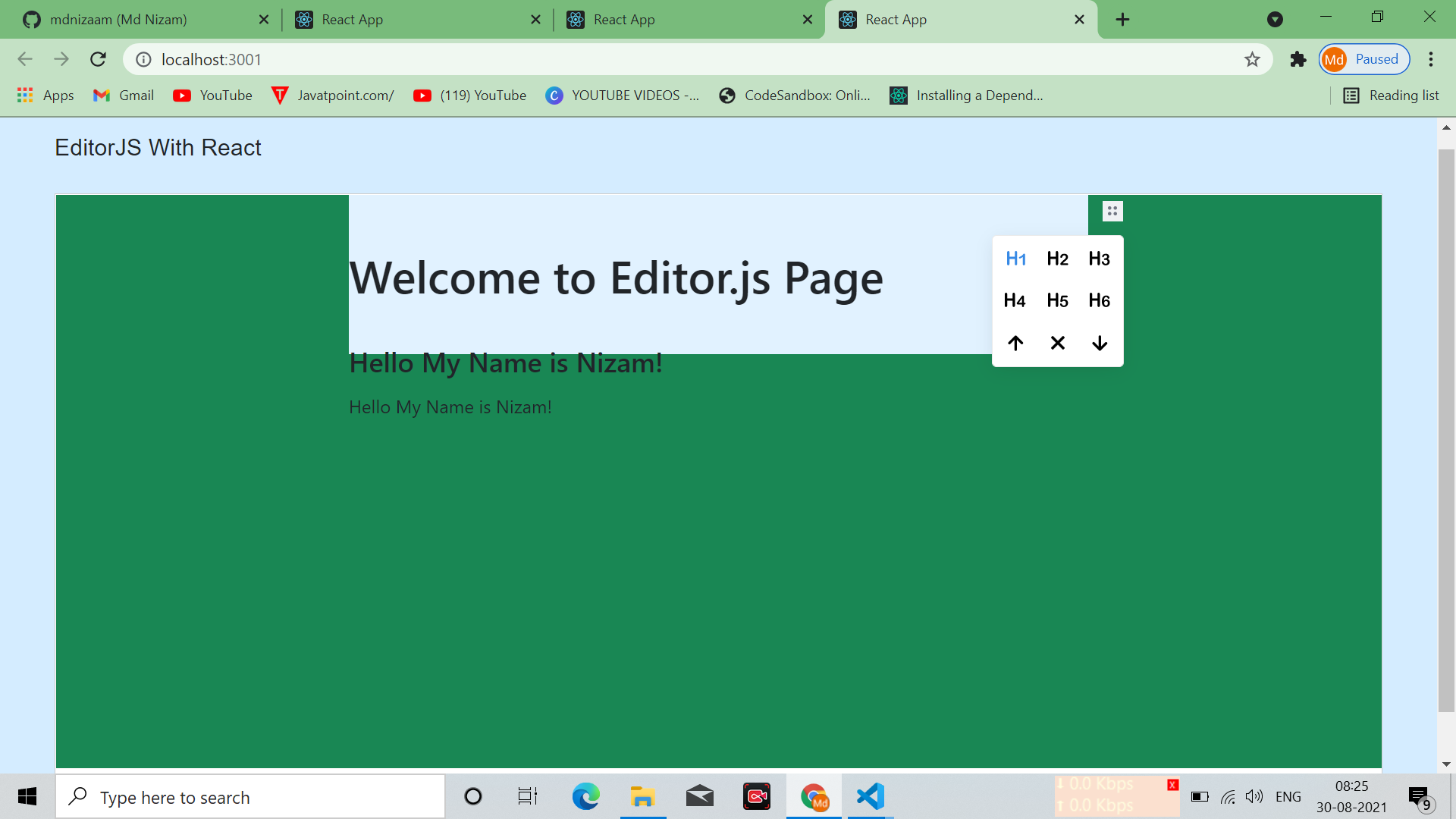
Task: Switch to the second React App tab
Action: tap(688, 20)
